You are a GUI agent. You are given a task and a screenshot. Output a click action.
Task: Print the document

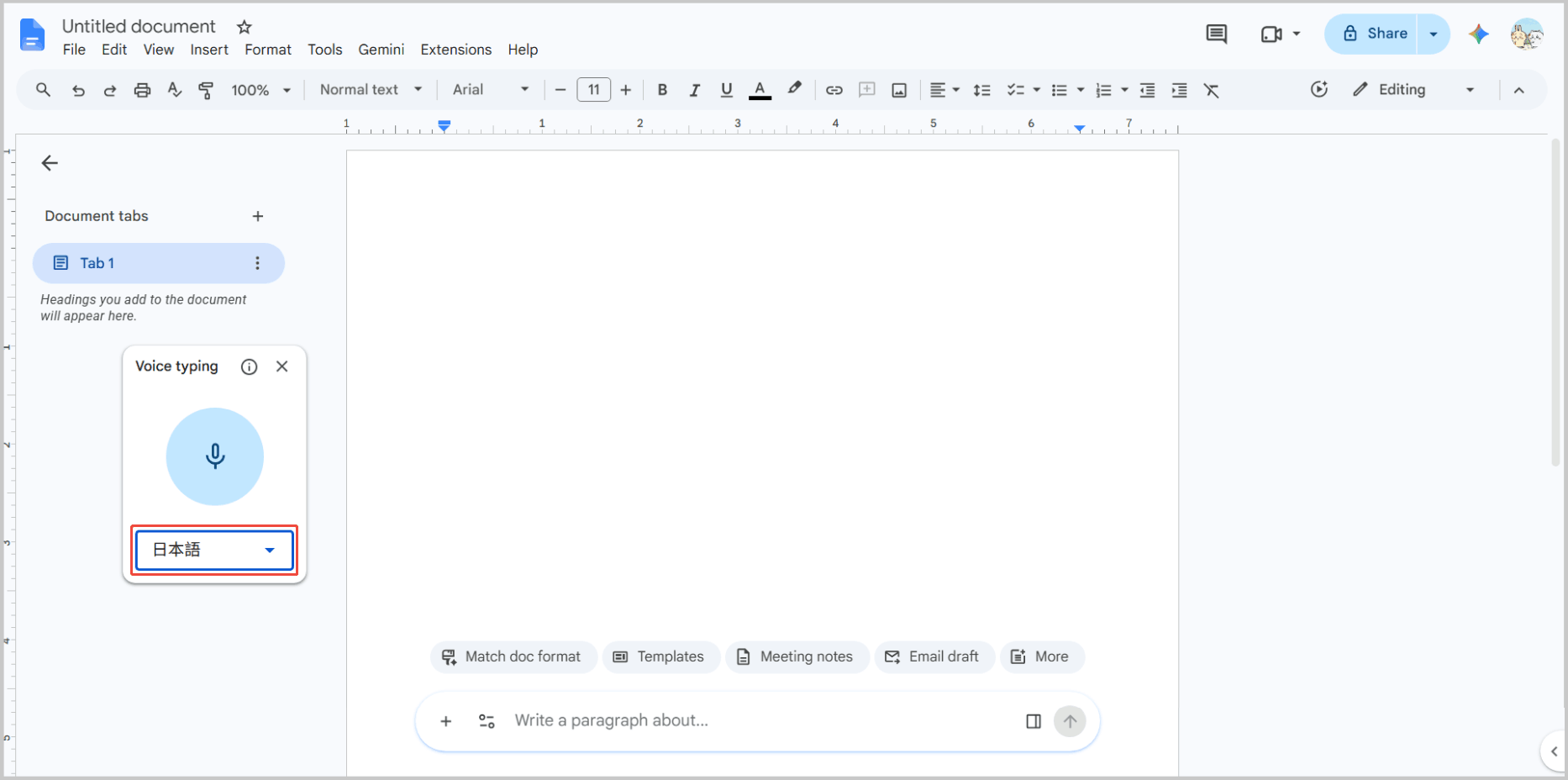point(142,90)
